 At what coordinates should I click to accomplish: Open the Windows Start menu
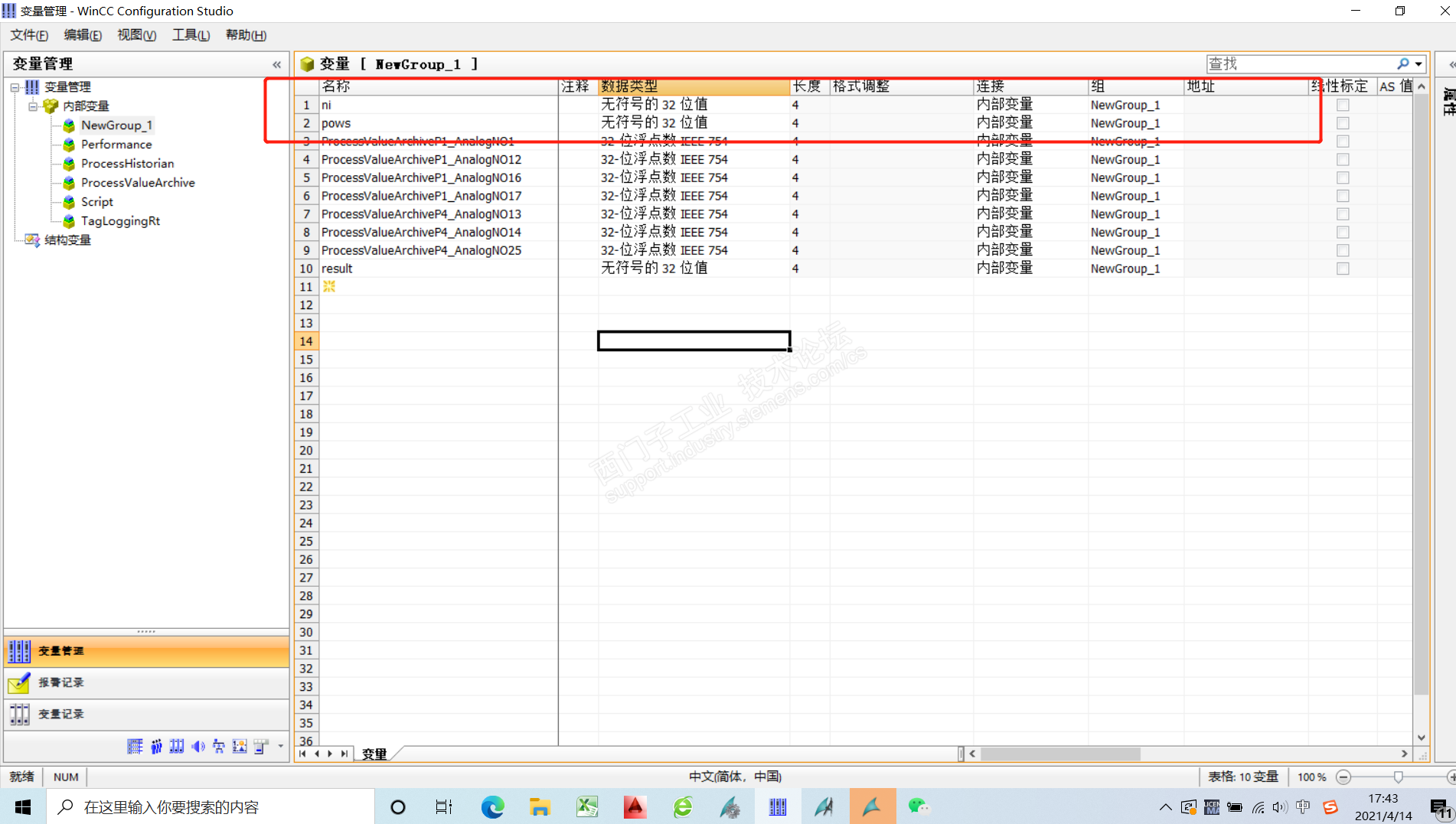[23, 807]
